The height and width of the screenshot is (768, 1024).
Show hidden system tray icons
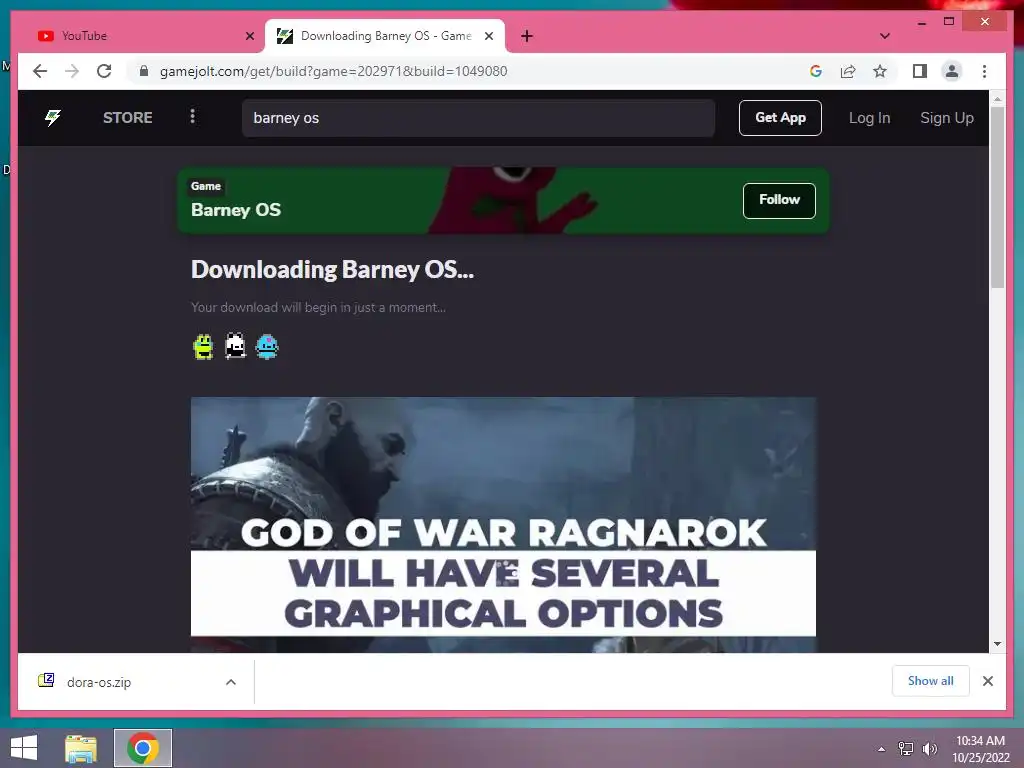point(882,749)
